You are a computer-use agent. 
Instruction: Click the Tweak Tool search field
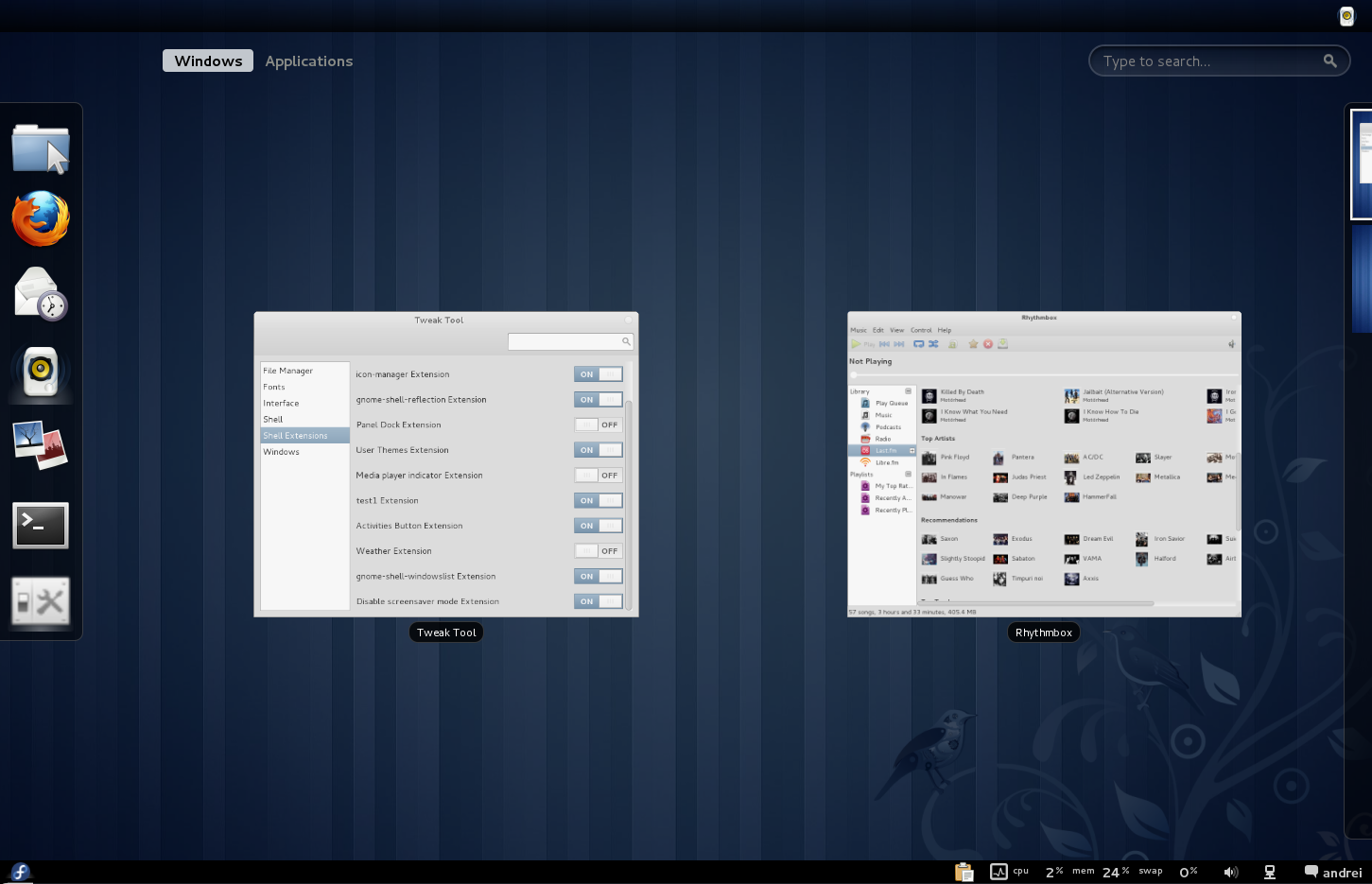[570, 341]
